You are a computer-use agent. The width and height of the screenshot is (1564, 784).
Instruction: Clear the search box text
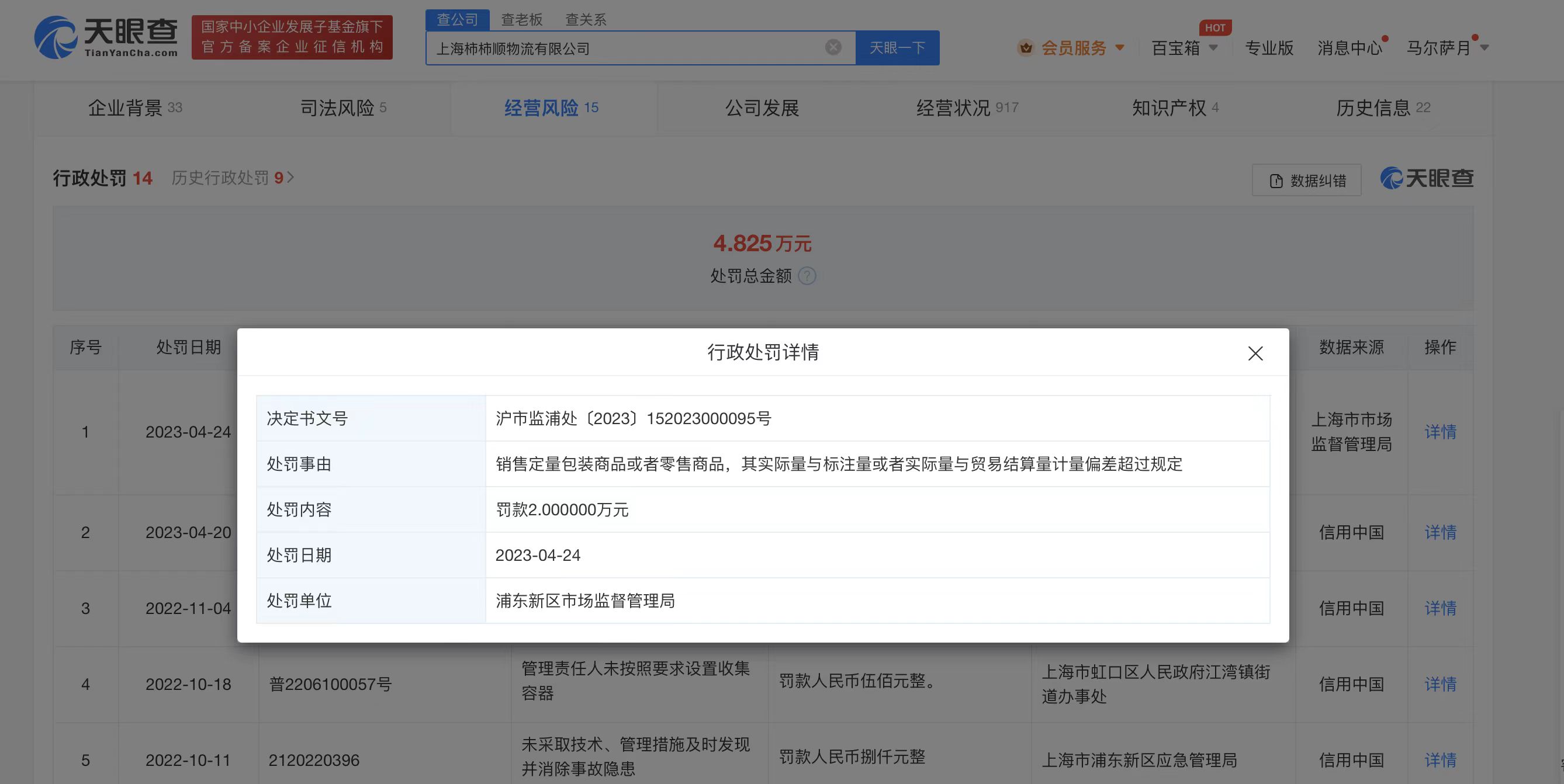click(x=833, y=47)
